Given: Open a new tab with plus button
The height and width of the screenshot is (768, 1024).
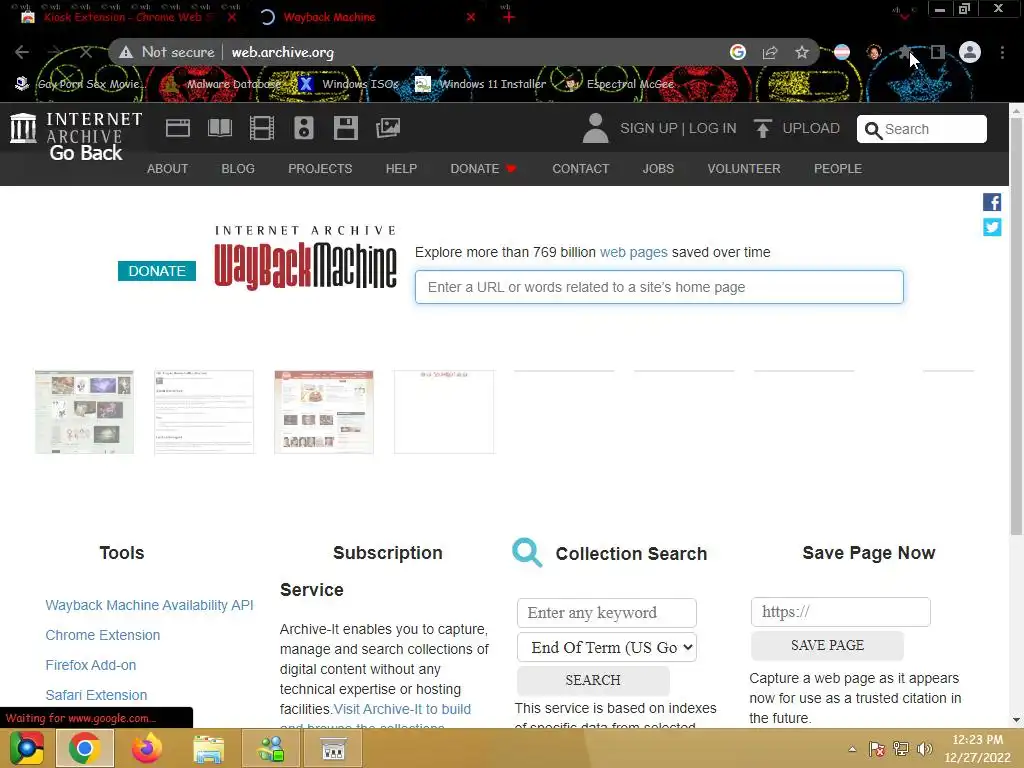Looking at the screenshot, I should tap(509, 17).
